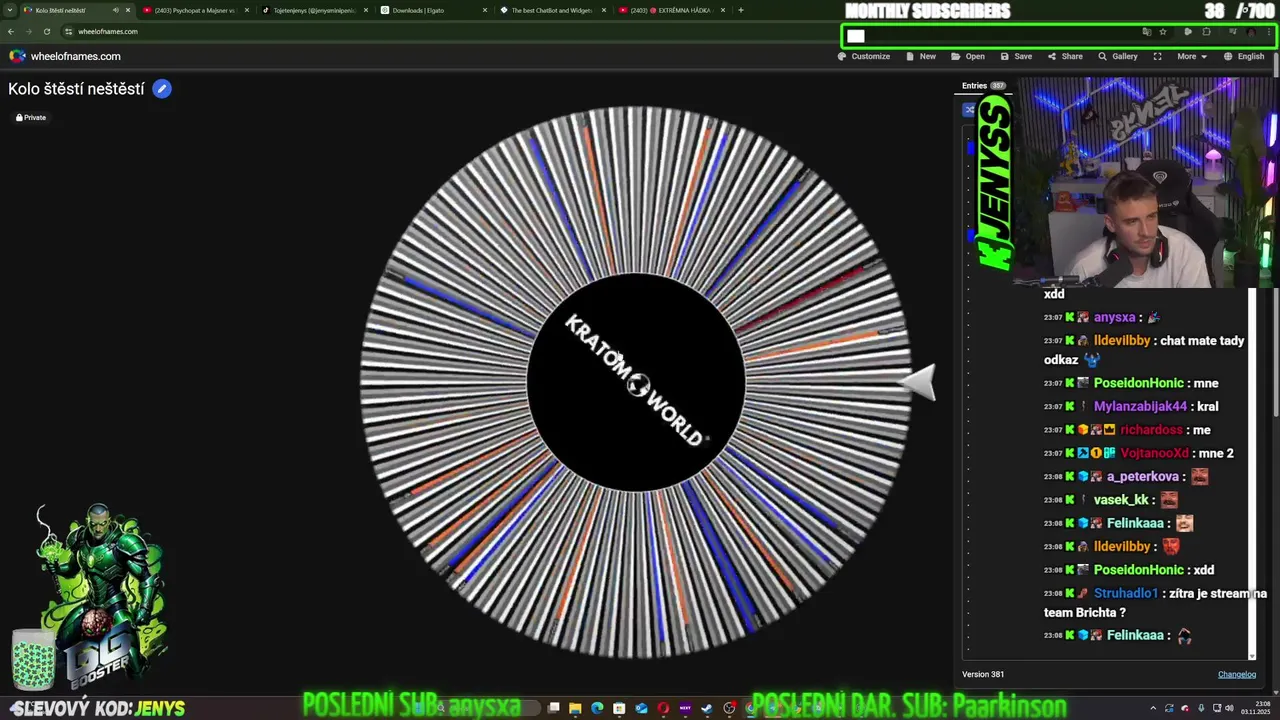1280x720 pixels.
Task: Share the wheel using the Share button
Action: click(x=1065, y=56)
